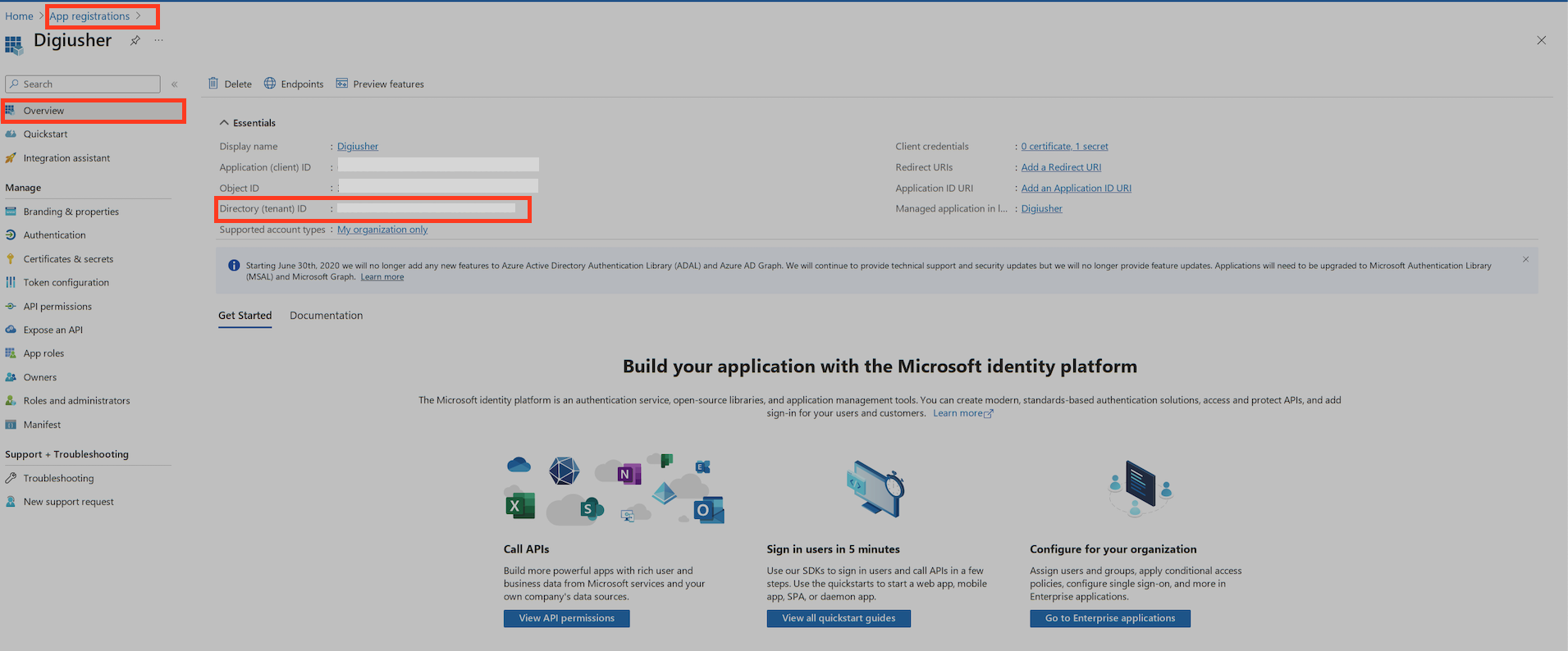Open Certificates & secrets page
The height and width of the screenshot is (651, 1568).
pyautogui.click(x=68, y=259)
